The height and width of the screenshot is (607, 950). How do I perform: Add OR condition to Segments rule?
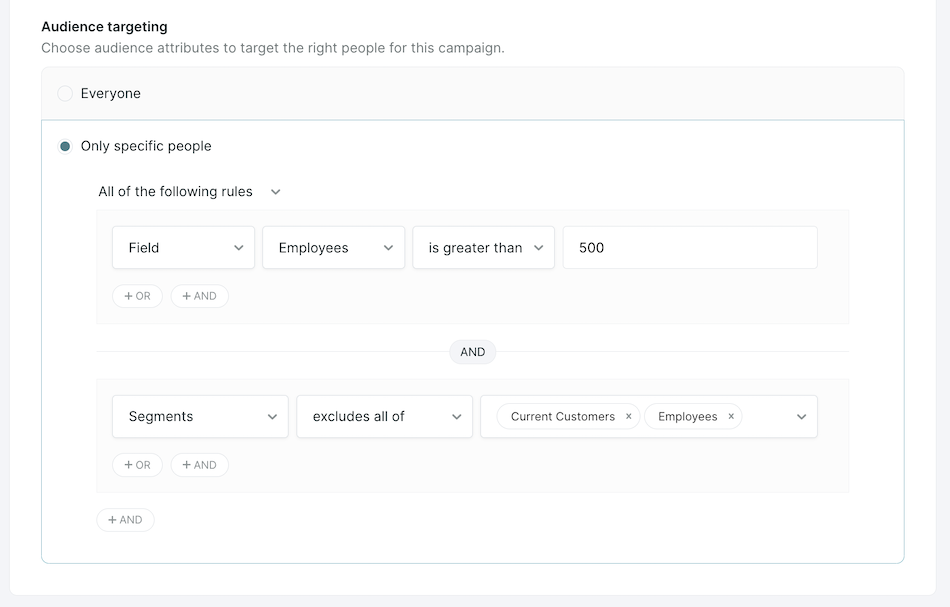point(138,465)
